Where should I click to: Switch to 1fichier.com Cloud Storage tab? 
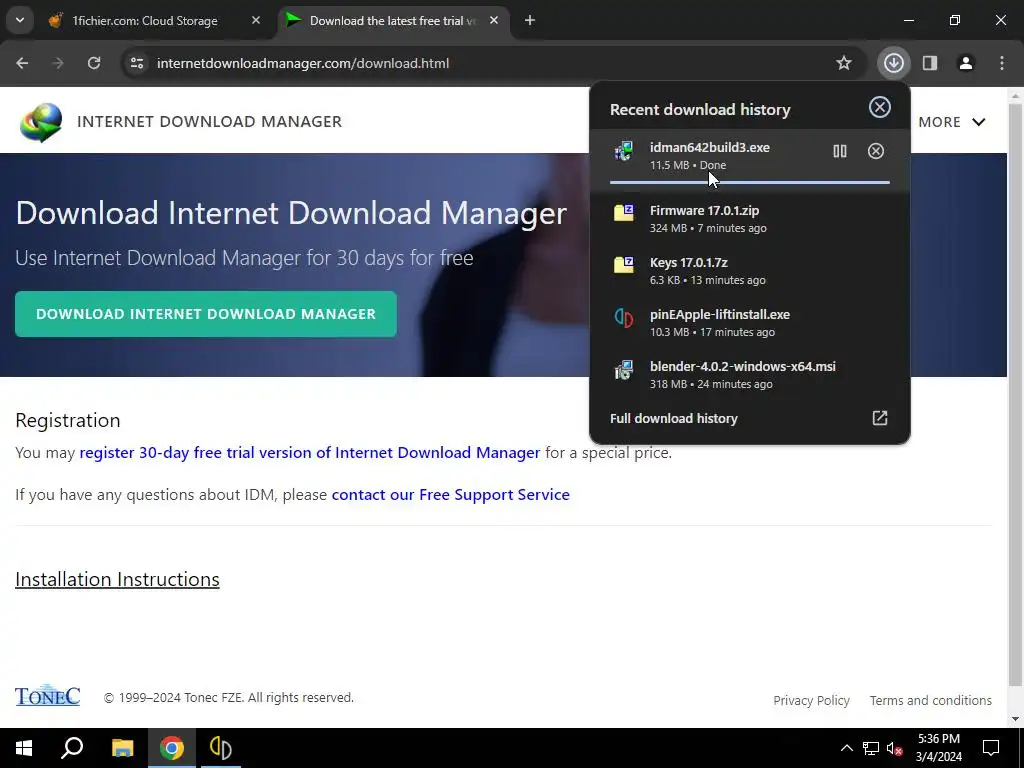tap(145, 21)
